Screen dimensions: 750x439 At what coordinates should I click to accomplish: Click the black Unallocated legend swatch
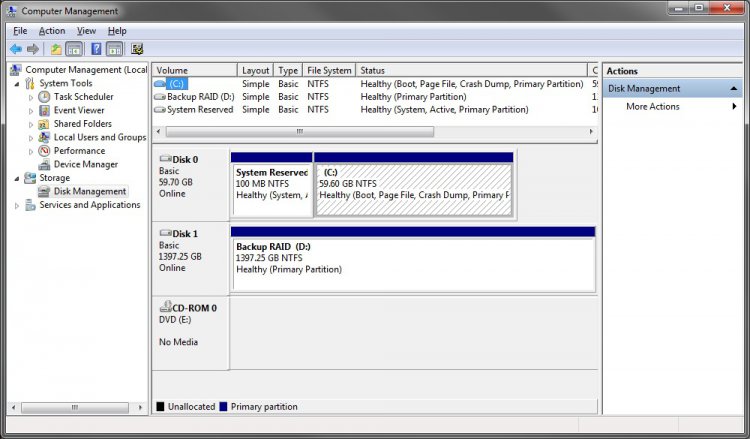pyautogui.click(x=160, y=406)
